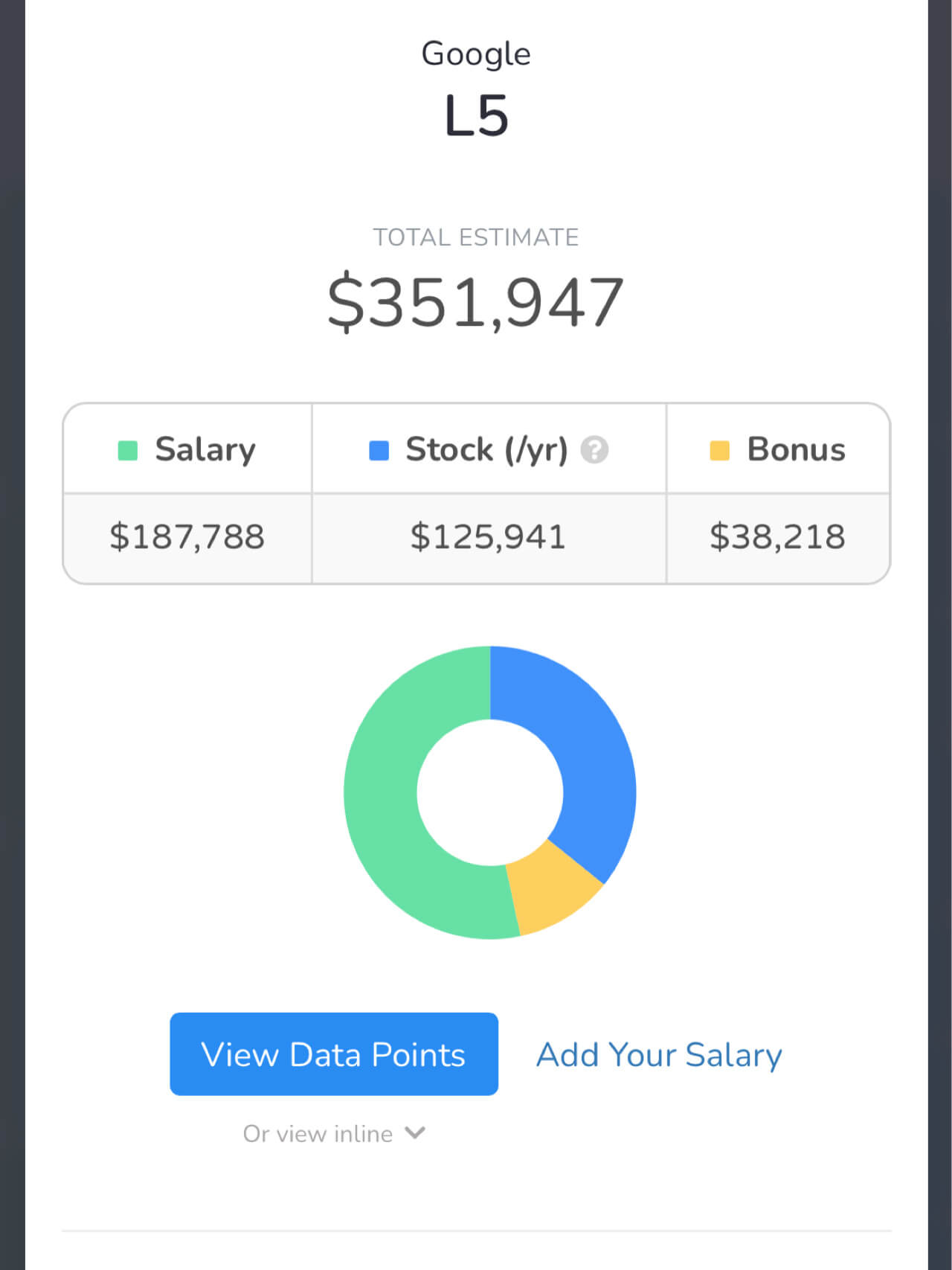Open the Add Your Salary link
952x1270 pixels.
(x=659, y=1055)
